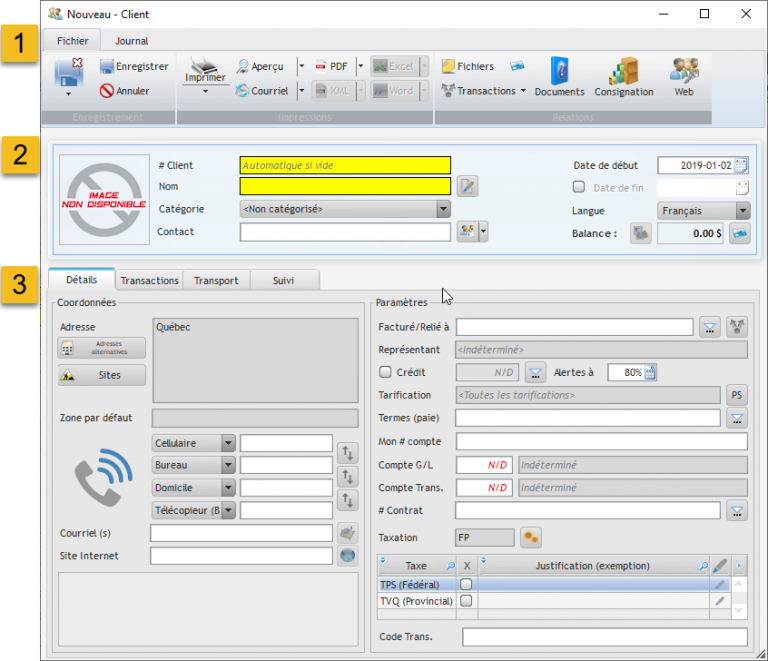This screenshot has width=768, height=661.
Task: Click the edit name pencil icon beside Nom
Action: coord(467,186)
